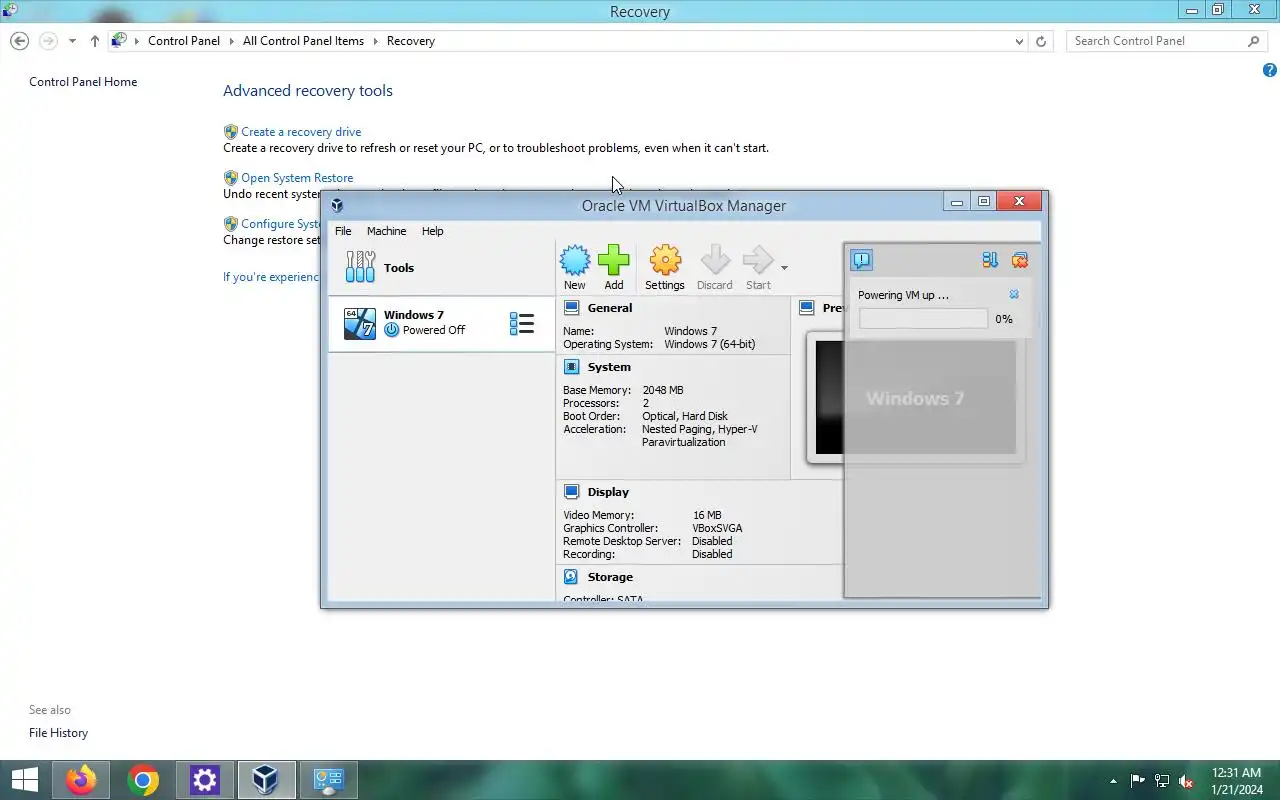Launch Google Chrome from the taskbar
1280x800 pixels.
tap(143, 780)
